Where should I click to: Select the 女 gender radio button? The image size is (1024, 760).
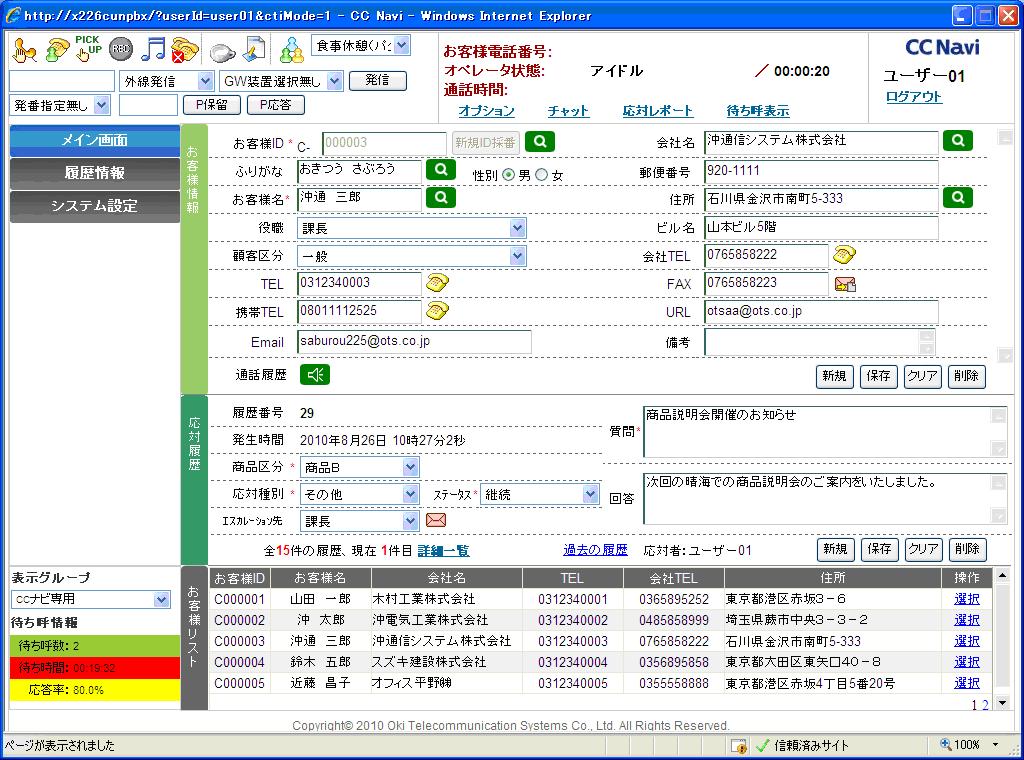pyautogui.click(x=541, y=175)
